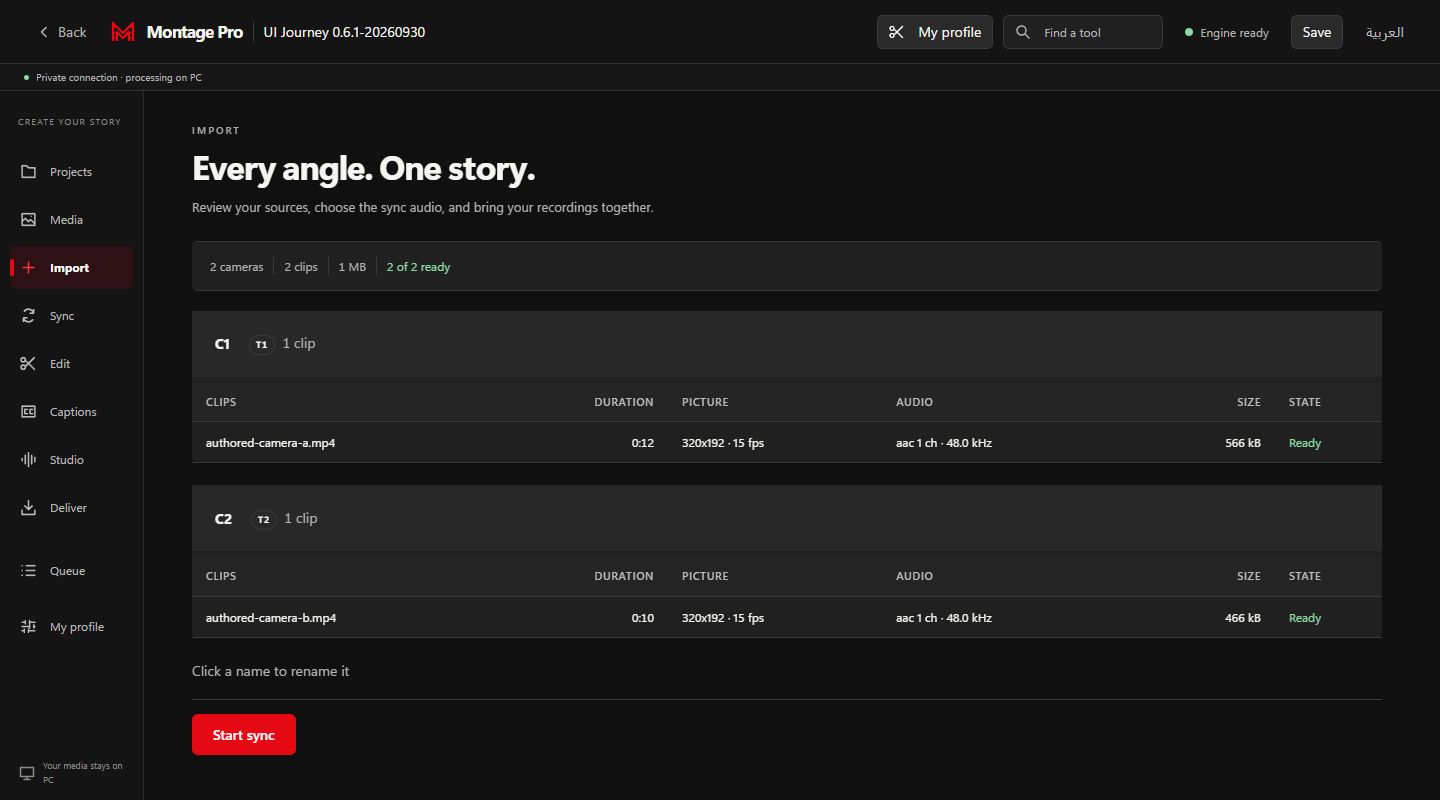
Task: Focus the Find a tool search field
Action: pyautogui.click(x=1083, y=32)
